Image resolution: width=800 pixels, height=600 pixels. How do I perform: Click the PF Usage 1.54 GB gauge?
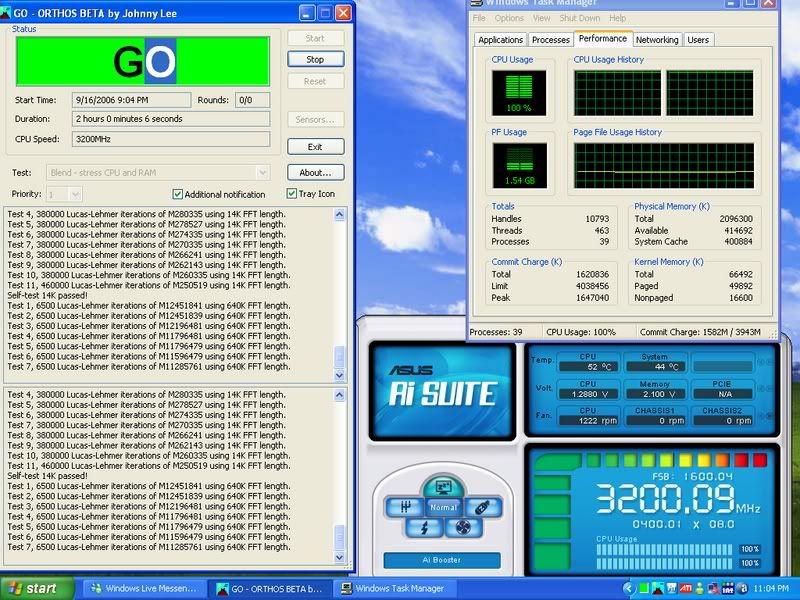(x=519, y=165)
